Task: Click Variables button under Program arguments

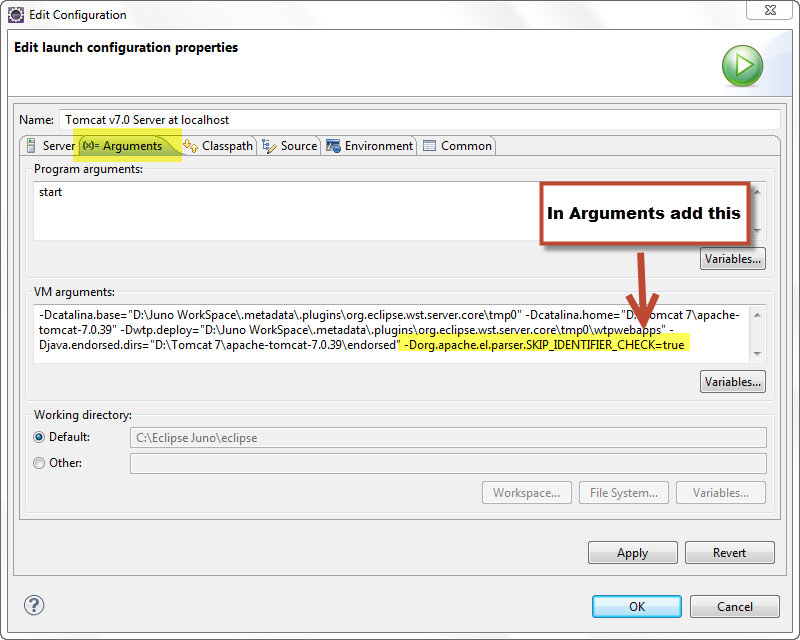Action: 733,259
